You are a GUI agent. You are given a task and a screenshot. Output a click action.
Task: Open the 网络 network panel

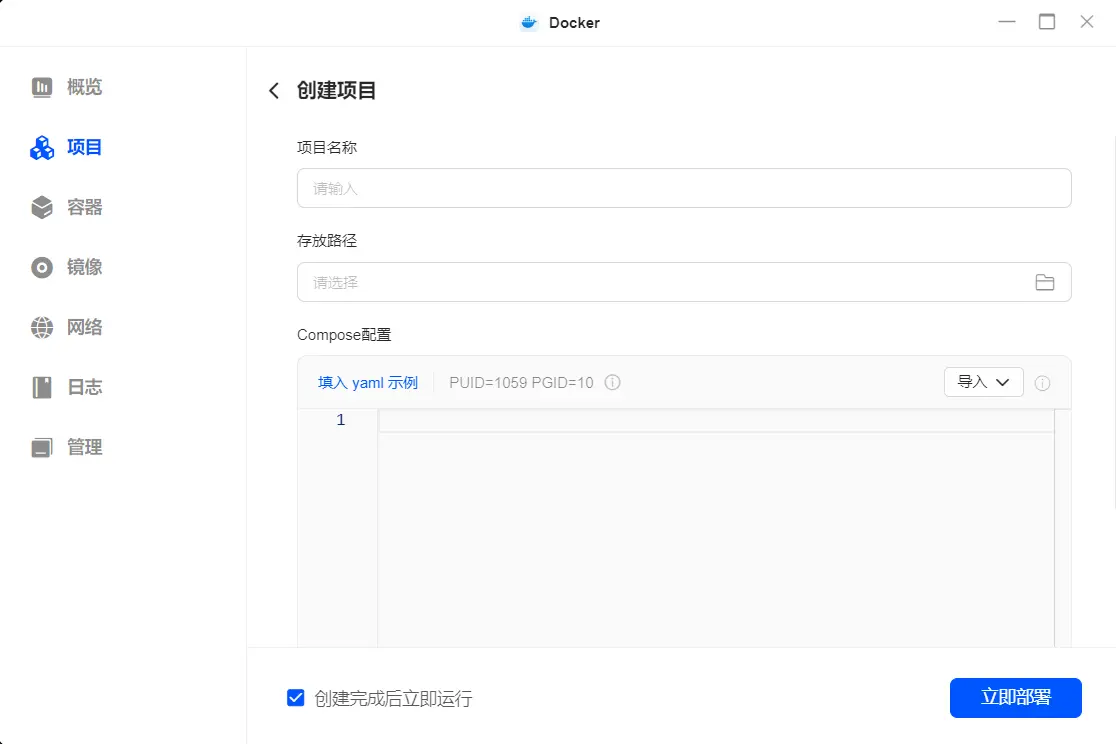(x=65, y=327)
